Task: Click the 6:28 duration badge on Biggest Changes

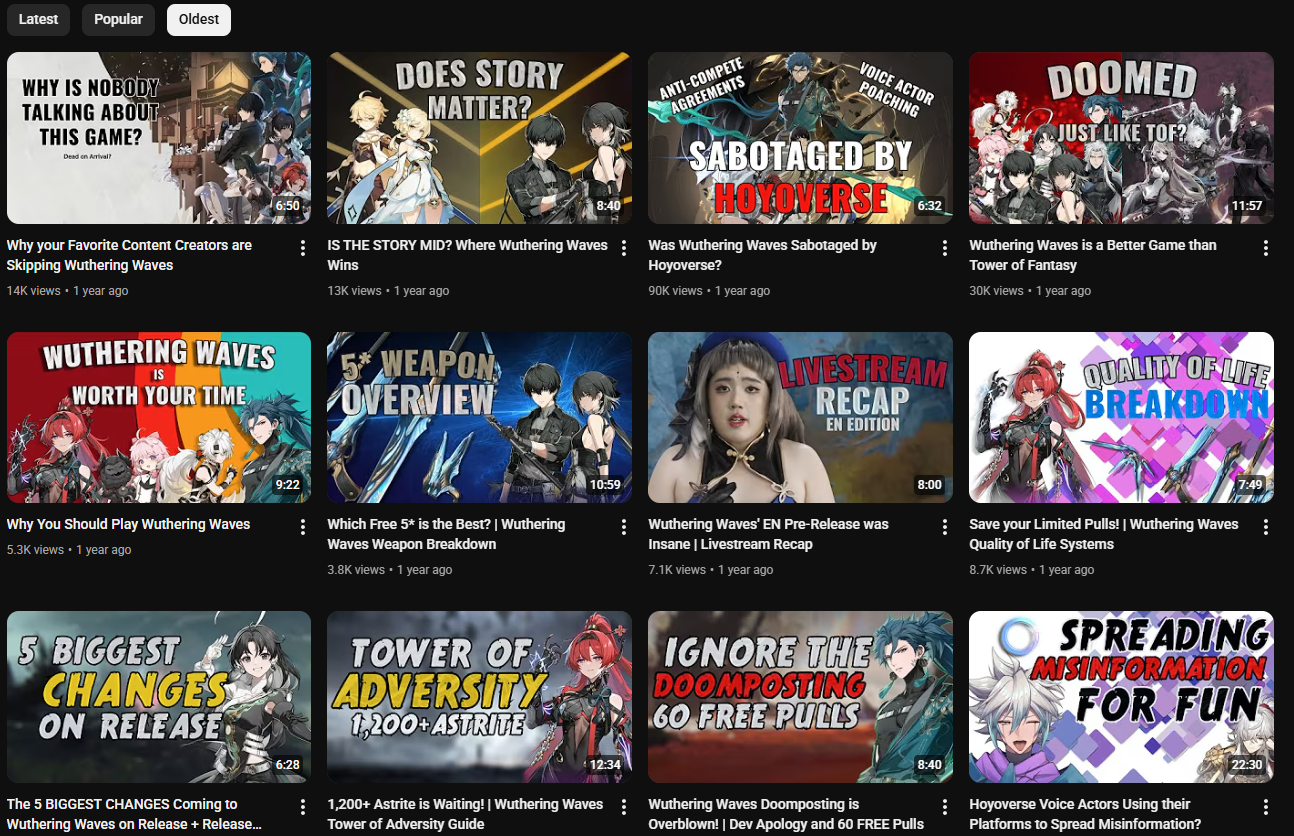Action: click(x=288, y=765)
